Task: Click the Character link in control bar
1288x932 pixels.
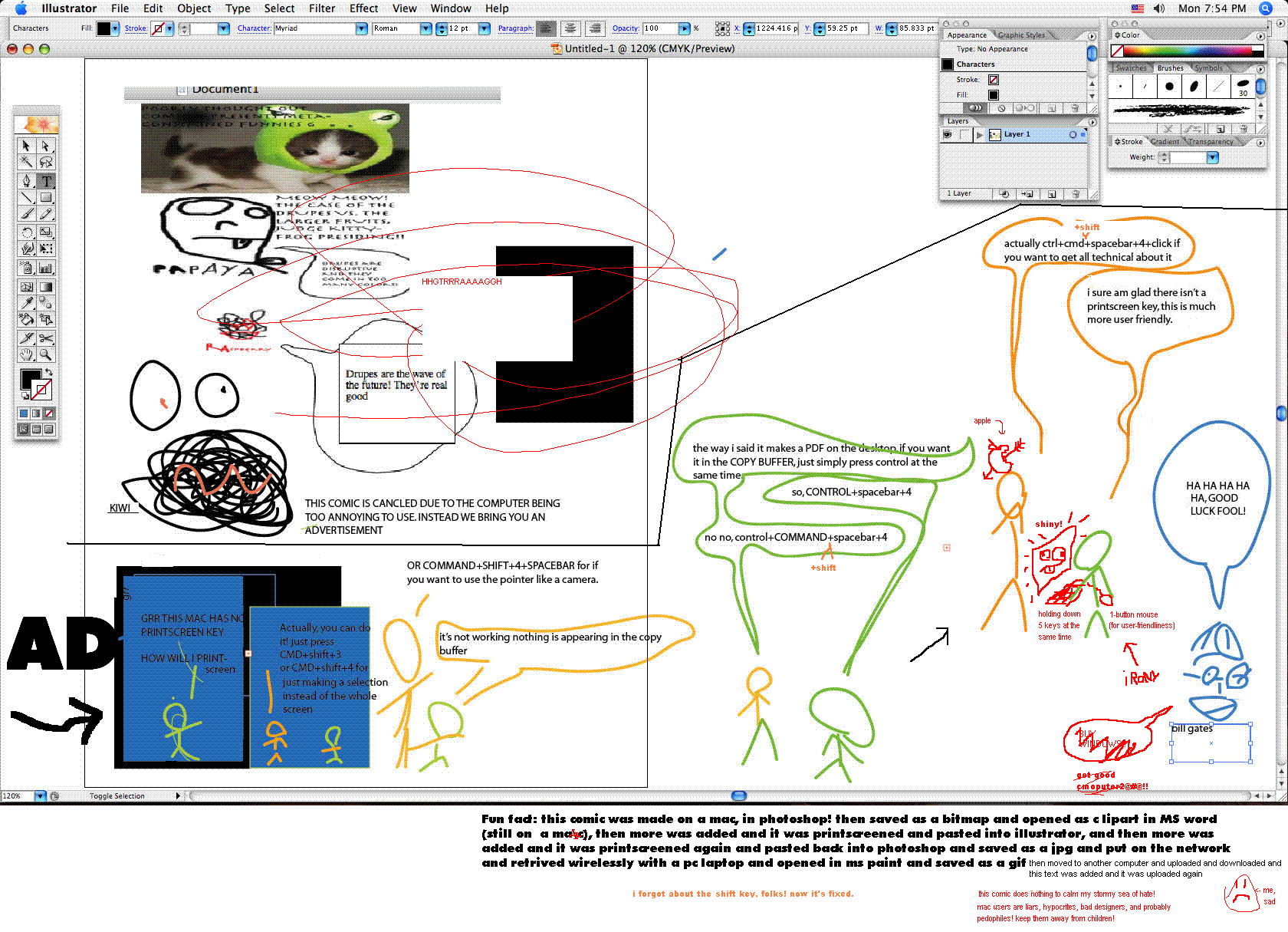Action: [x=254, y=28]
